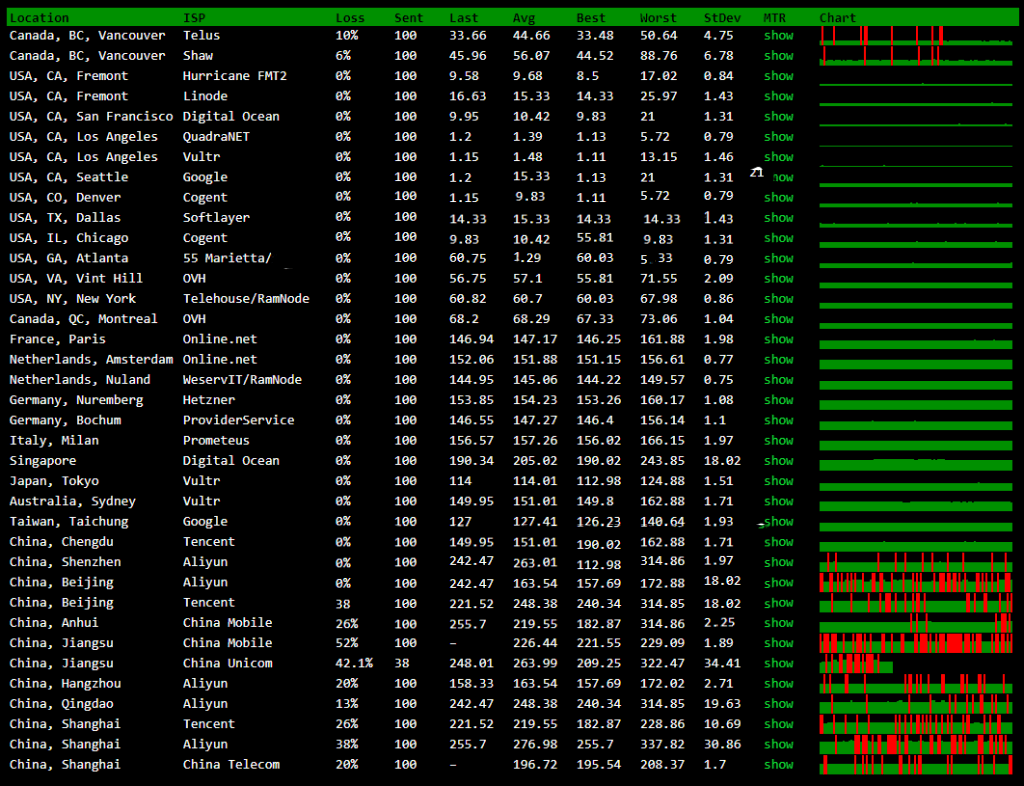Click the Chart column header

[837, 18]
